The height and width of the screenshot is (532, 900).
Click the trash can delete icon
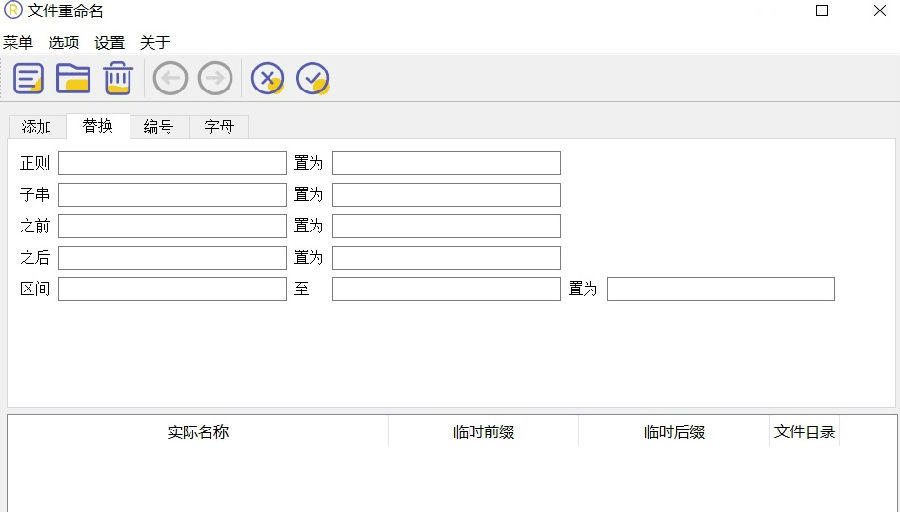(x=118, y=78)
